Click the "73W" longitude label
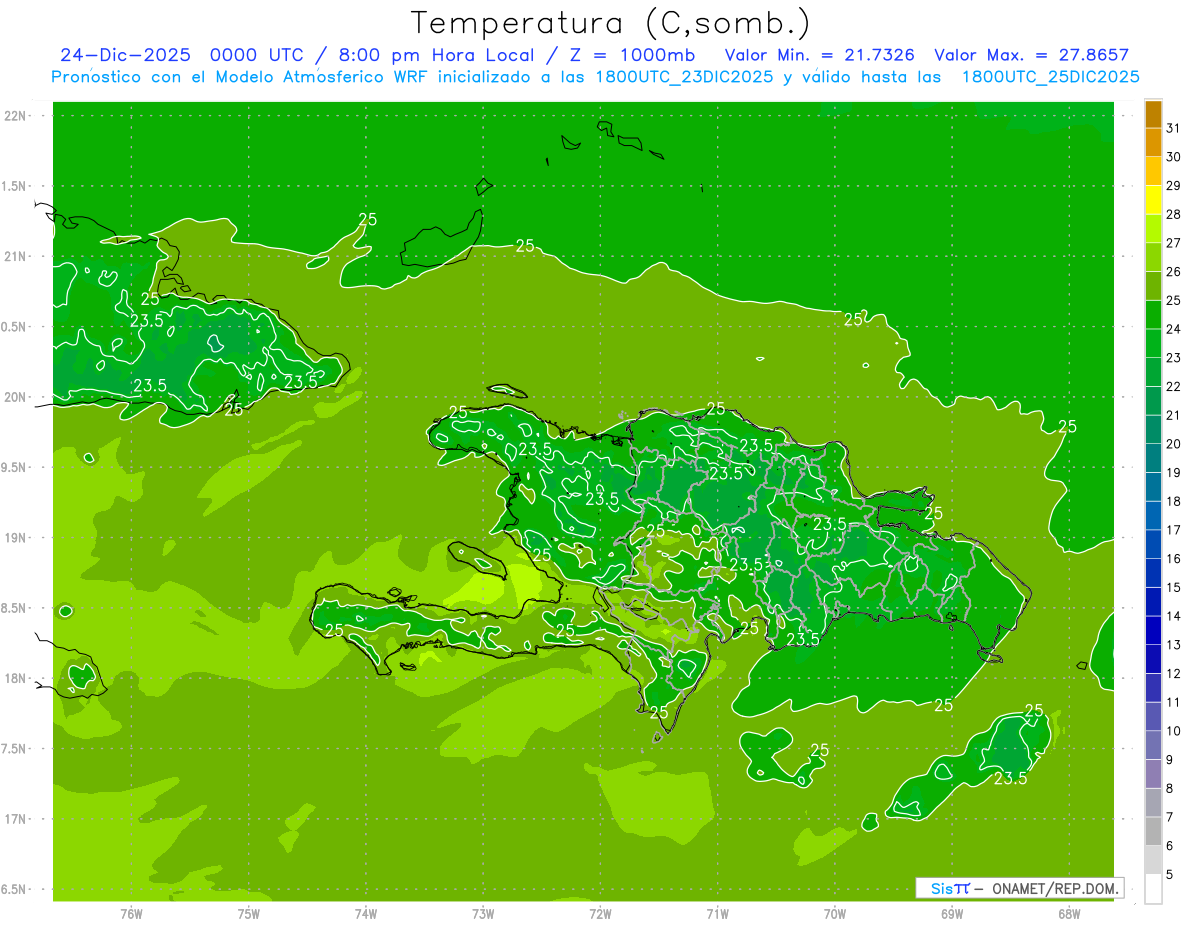The height and width of the screenshot is (927, 1200). point(483,913)
